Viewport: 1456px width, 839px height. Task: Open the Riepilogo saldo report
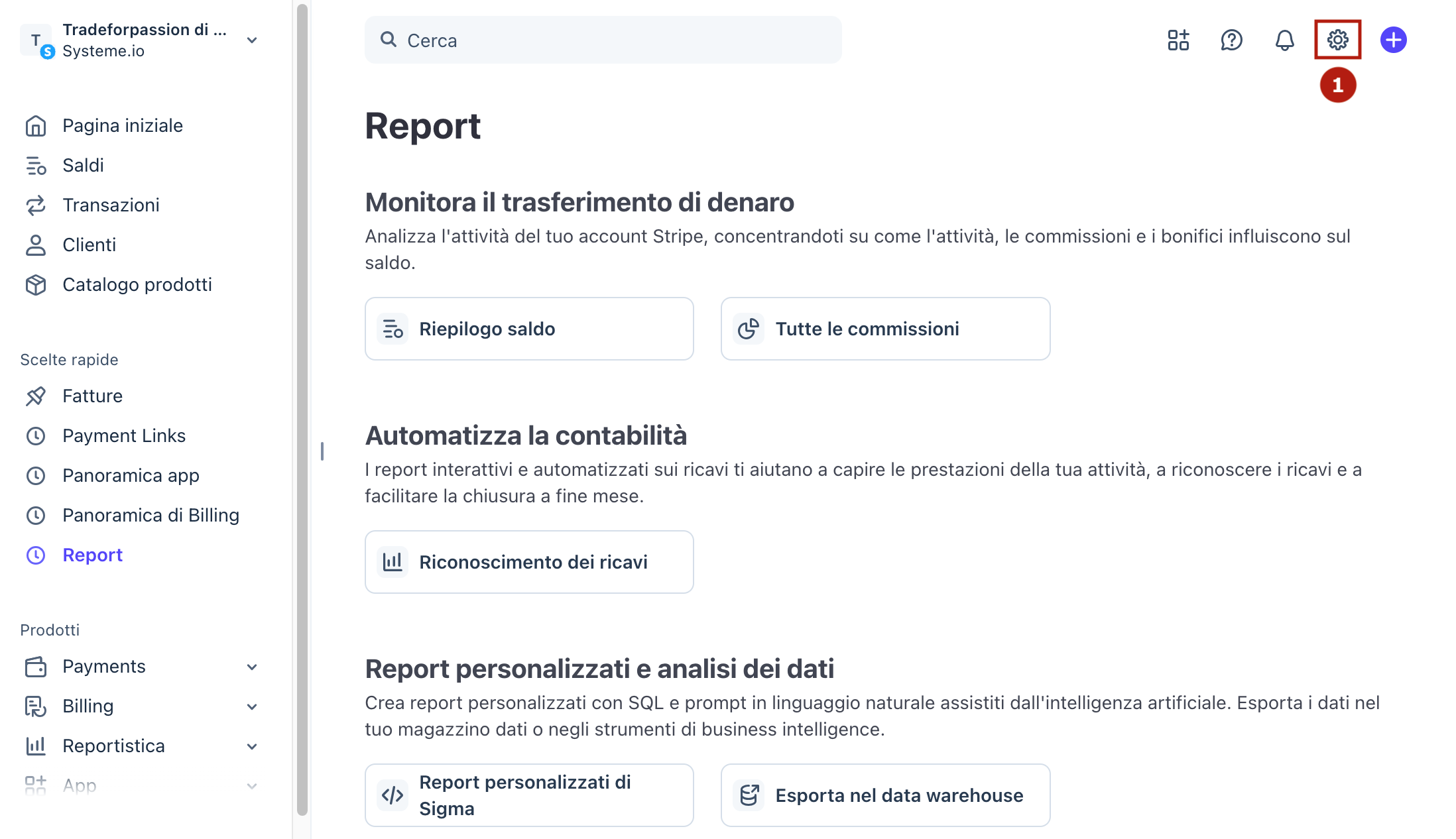[529, 329]
